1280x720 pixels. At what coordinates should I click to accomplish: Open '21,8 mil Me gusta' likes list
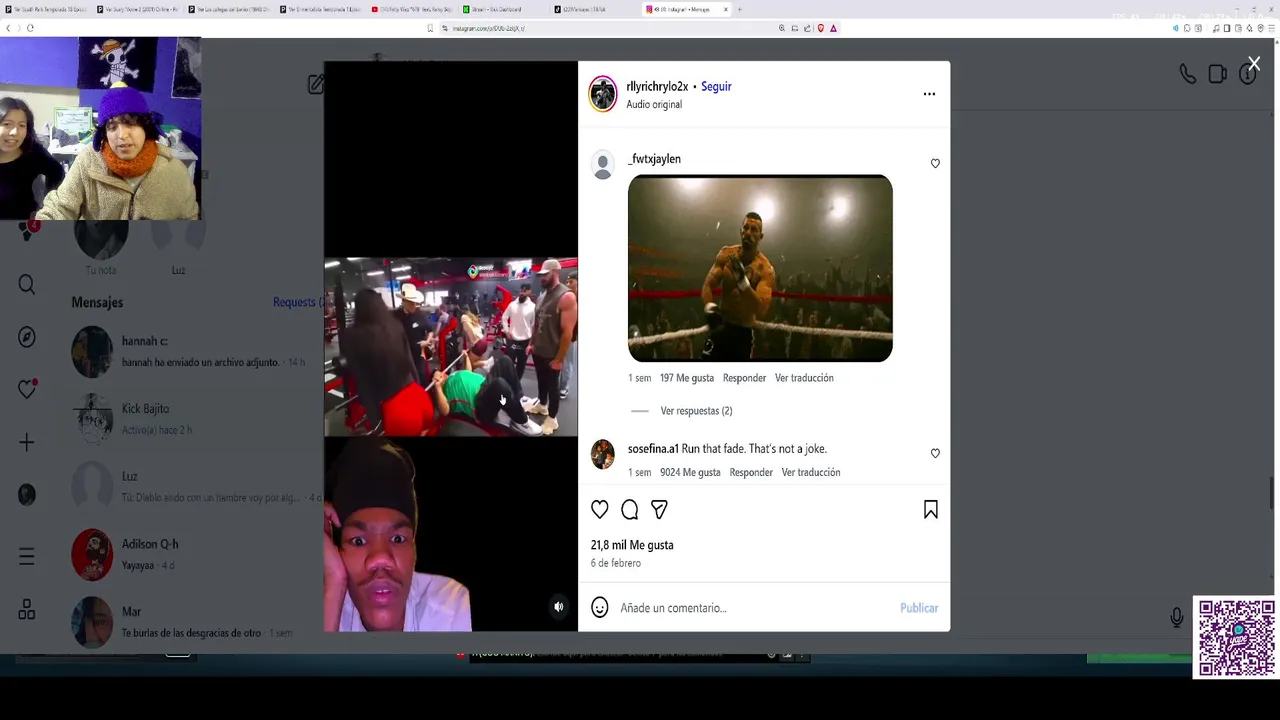(x=632, y=545)
